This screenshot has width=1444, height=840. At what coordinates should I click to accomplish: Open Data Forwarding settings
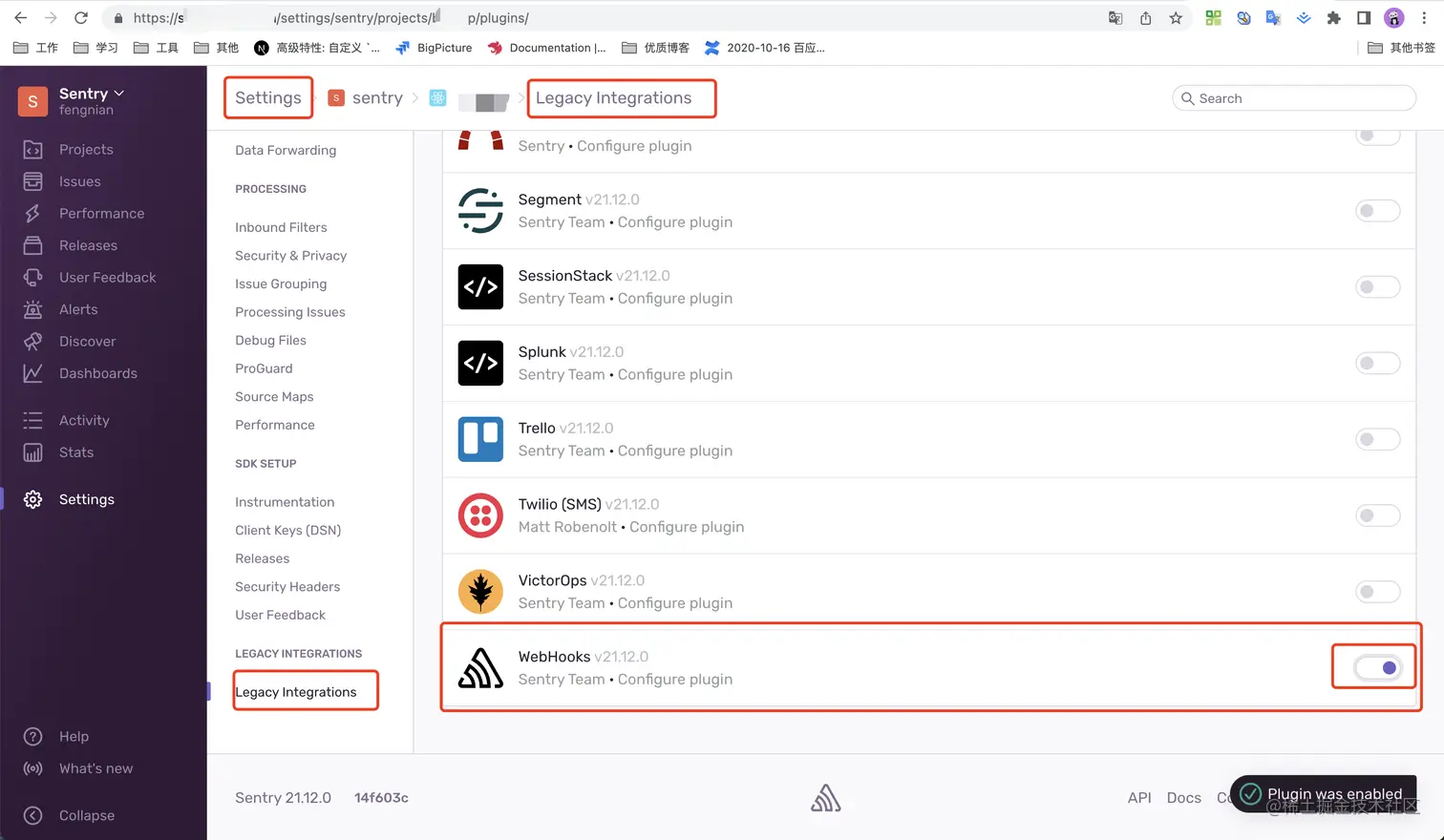(286, 150)
